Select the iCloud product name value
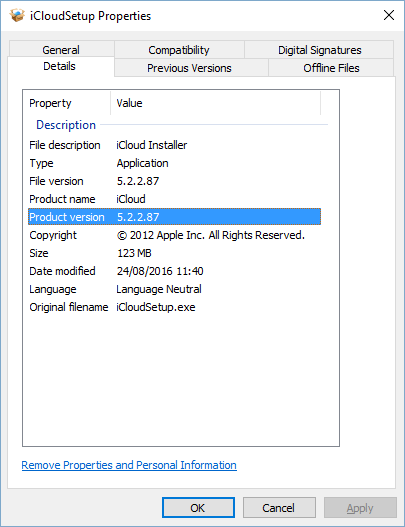The width and height of the screenshot is (405, 527). click(x=131, y=199)
